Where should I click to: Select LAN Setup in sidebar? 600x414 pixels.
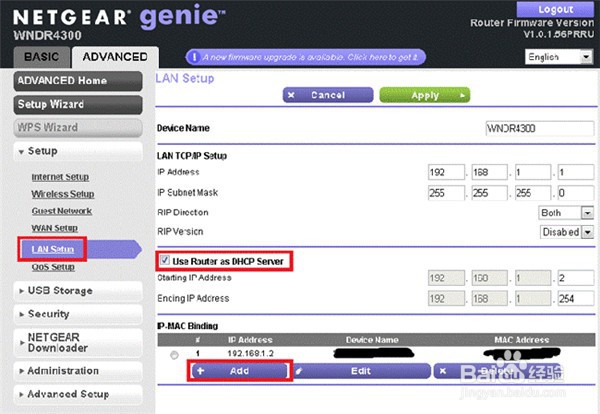pos(52,249)
